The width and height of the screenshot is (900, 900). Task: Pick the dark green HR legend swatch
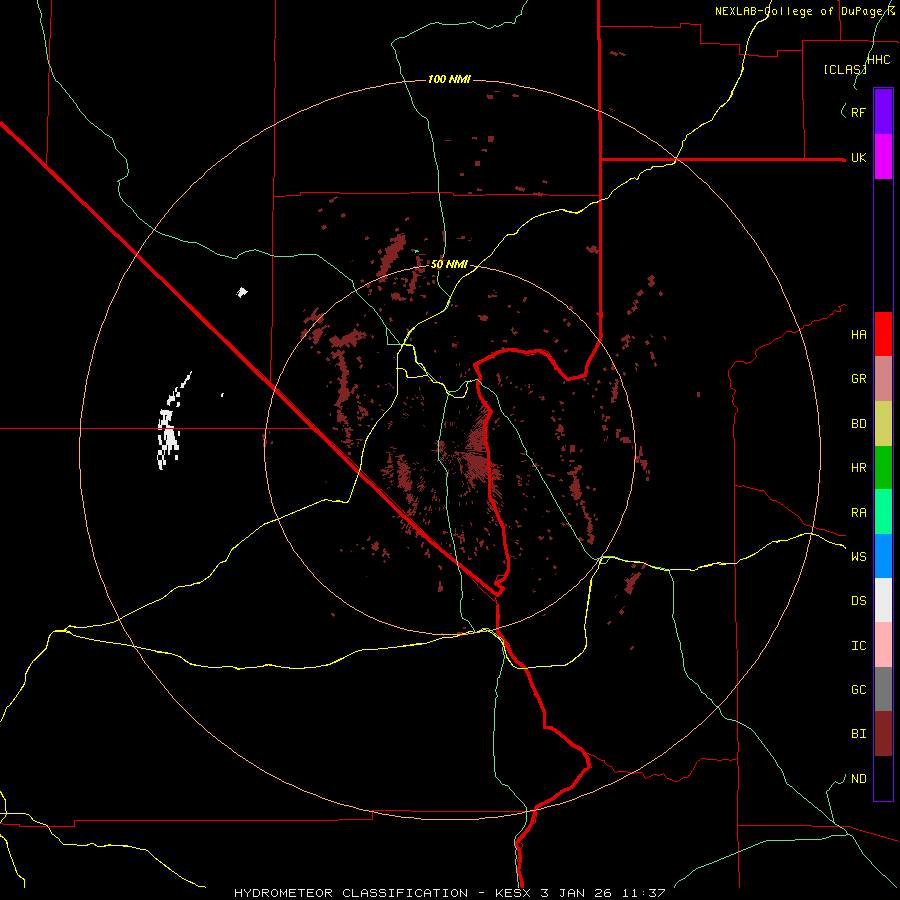(883, 468)
